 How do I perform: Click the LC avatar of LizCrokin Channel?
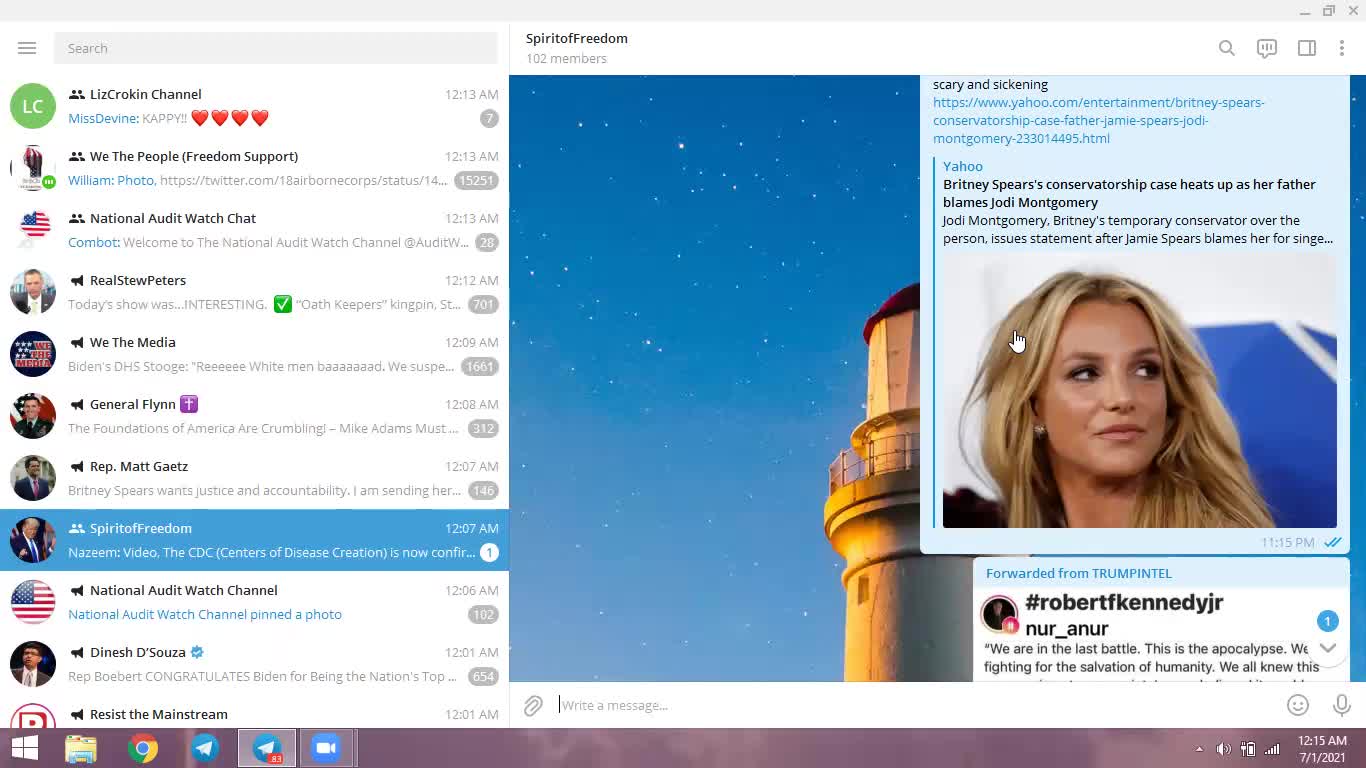click(33, 106)
